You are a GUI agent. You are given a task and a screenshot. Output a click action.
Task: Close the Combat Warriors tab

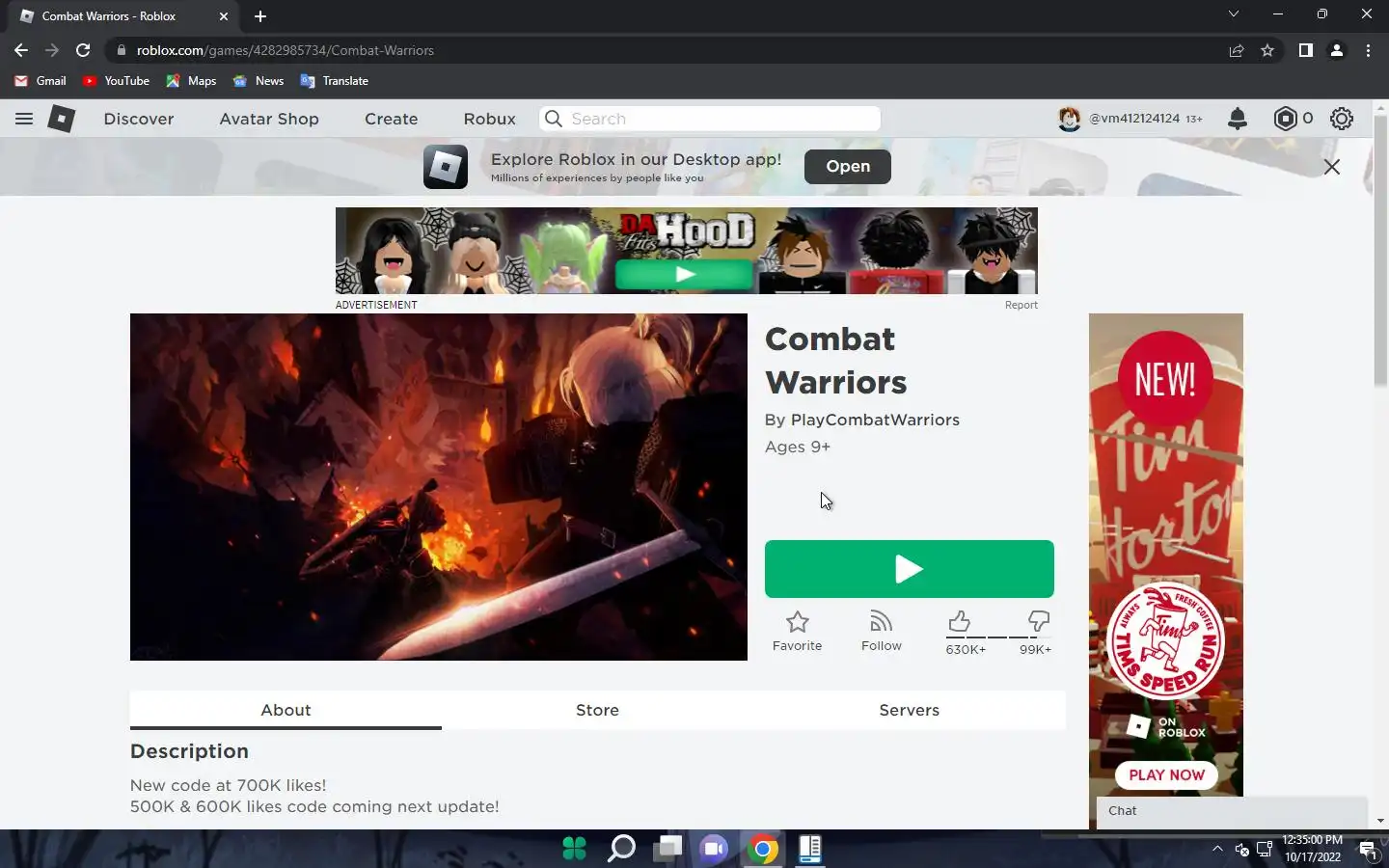pos(224,16)
